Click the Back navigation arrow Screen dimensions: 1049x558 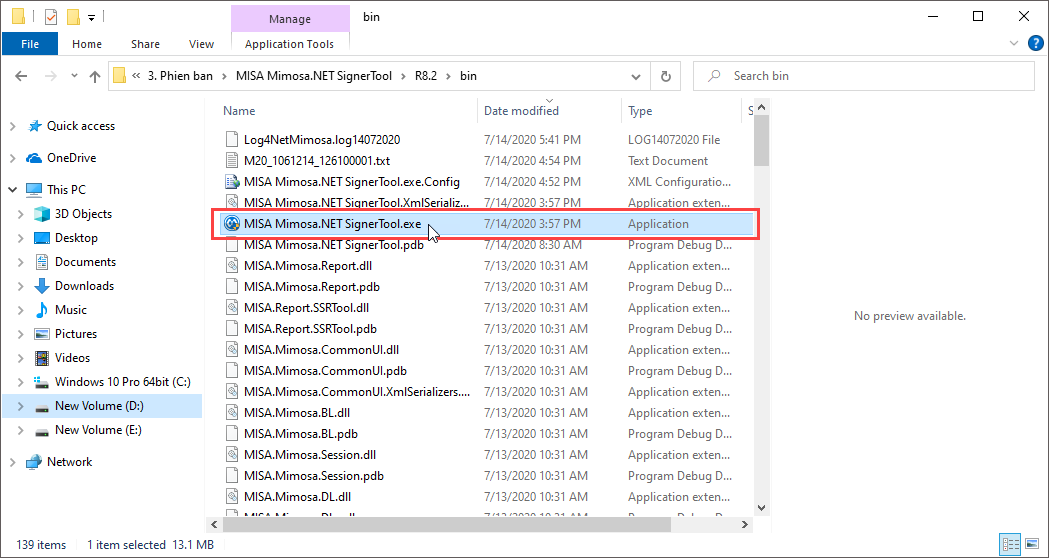(21, 76)
